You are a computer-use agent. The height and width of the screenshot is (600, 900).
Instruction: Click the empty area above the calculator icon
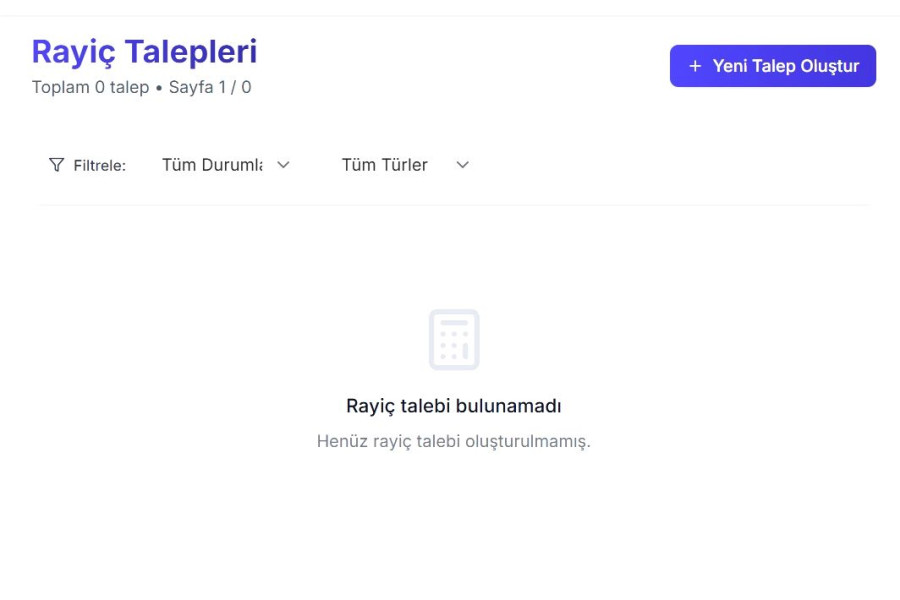(454, 260)
